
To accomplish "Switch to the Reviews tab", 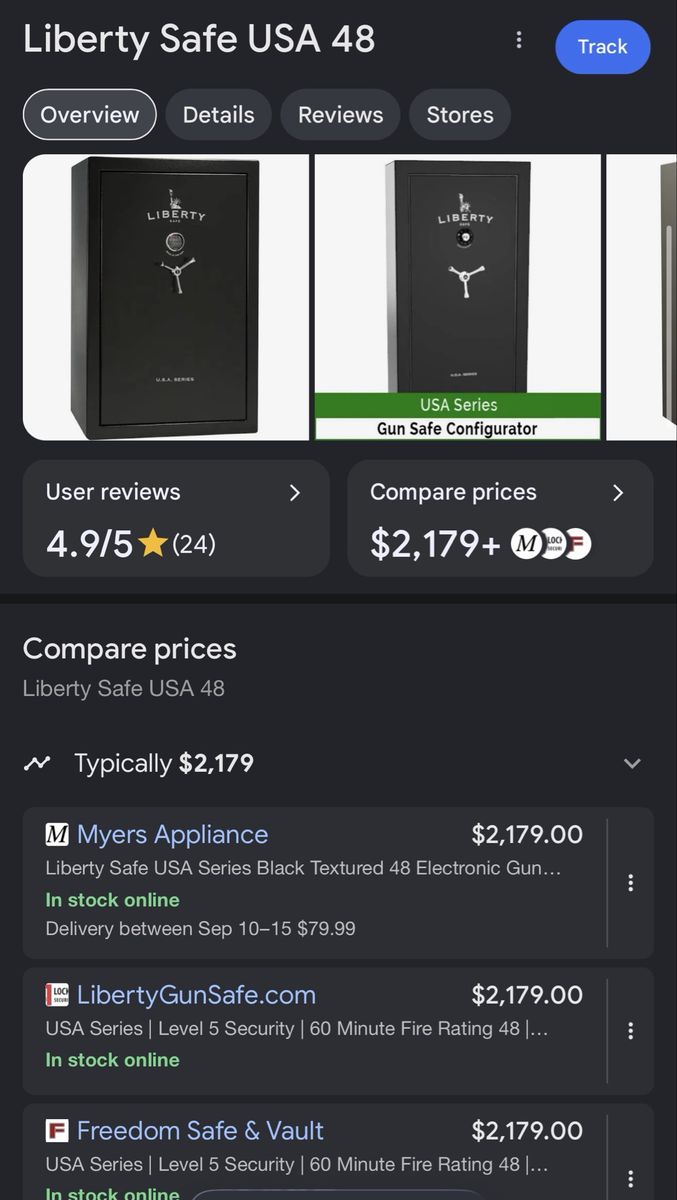I will [340, 115].
